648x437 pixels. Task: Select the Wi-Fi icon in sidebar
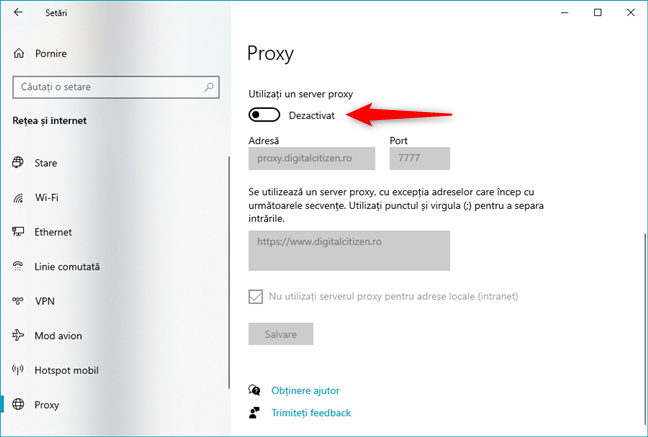(x=18, y=198)
